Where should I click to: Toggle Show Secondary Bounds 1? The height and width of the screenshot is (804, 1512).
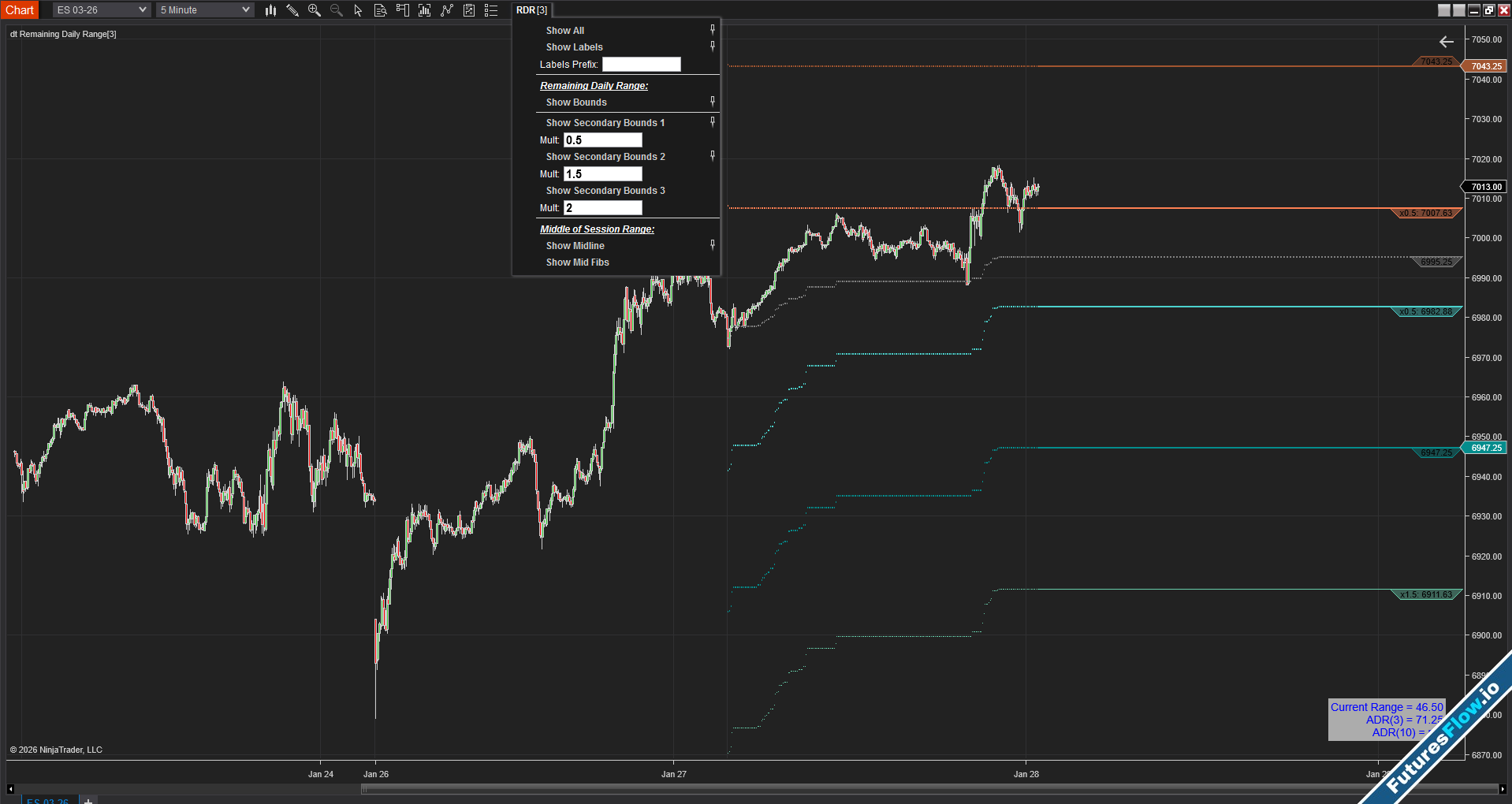[x=605, y=123]
